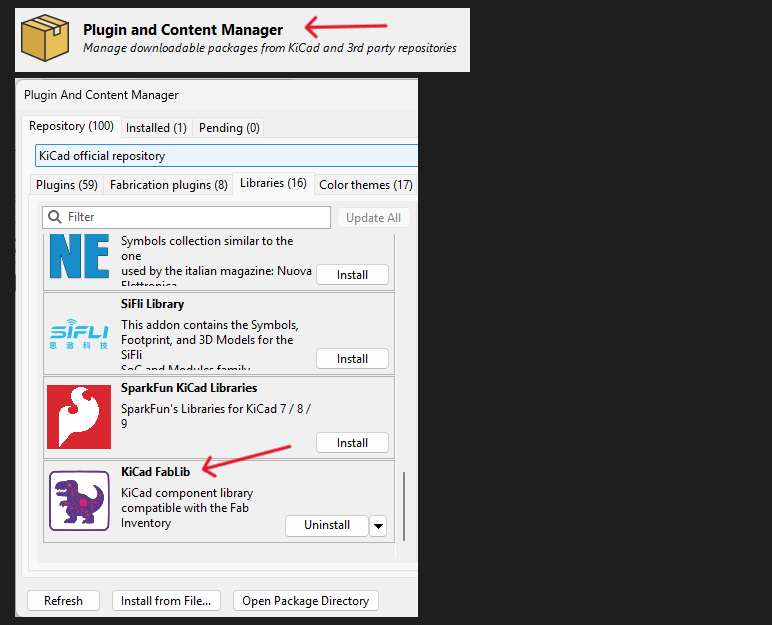Click the Plugin and Content Manager box icon
Viewport: 772px width, 625px height.
coord(45,38)
